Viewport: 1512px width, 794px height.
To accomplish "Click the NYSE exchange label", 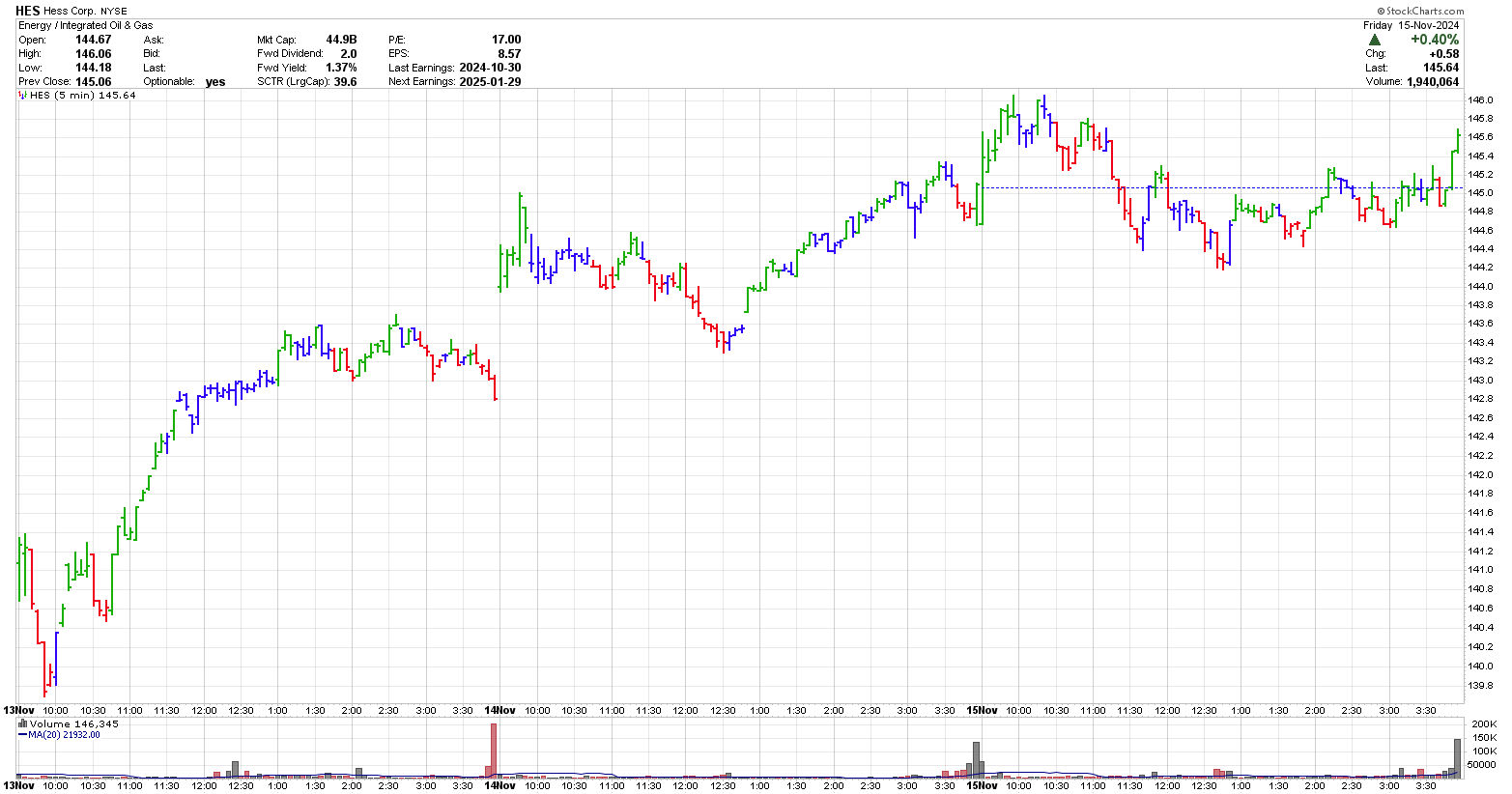I will click(114, 12).
